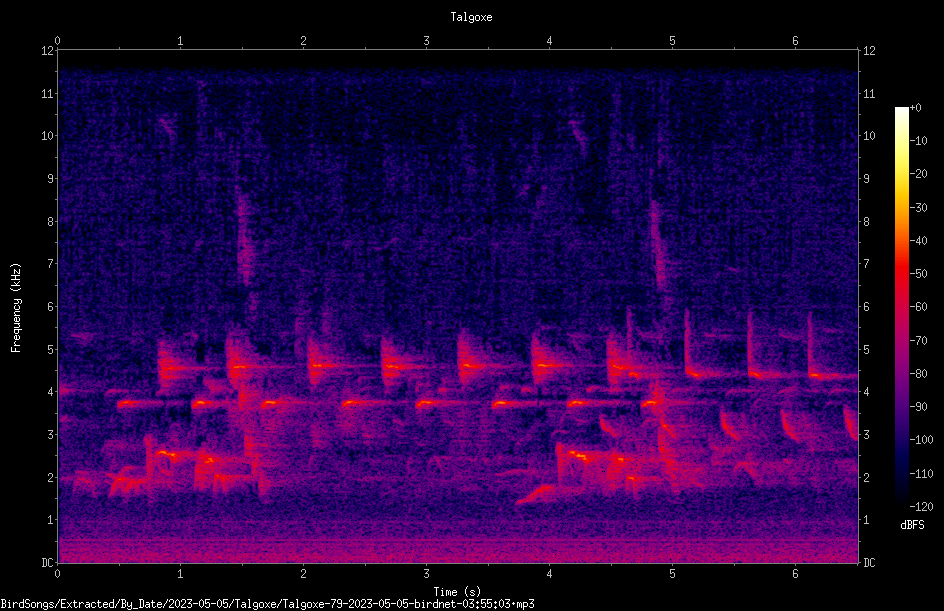This screenshot has width=944, height=611.
Task: Click the Talgoxe title text
Action: [471, 17]
